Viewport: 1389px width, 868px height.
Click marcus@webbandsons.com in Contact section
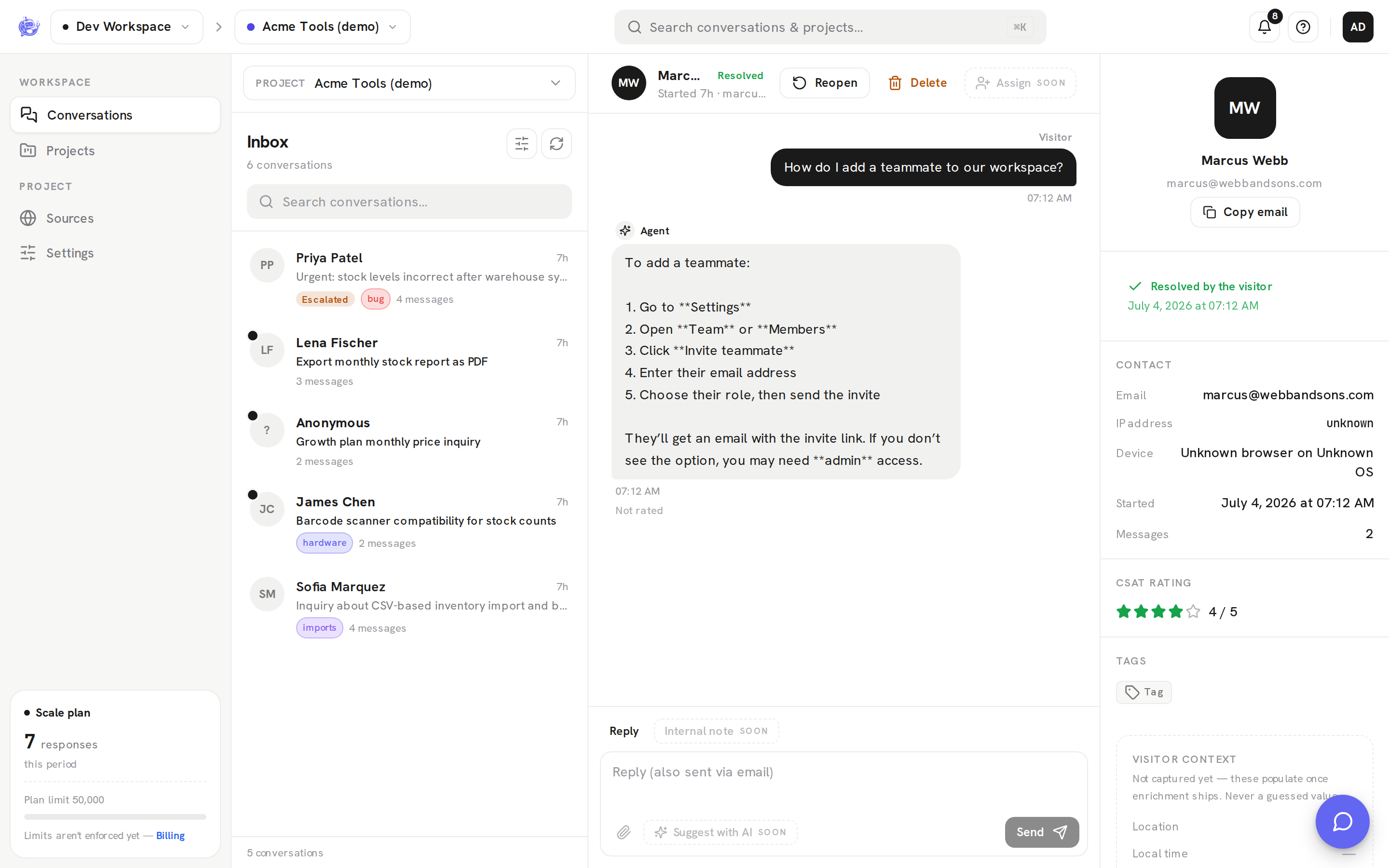tap(1287, 395)
